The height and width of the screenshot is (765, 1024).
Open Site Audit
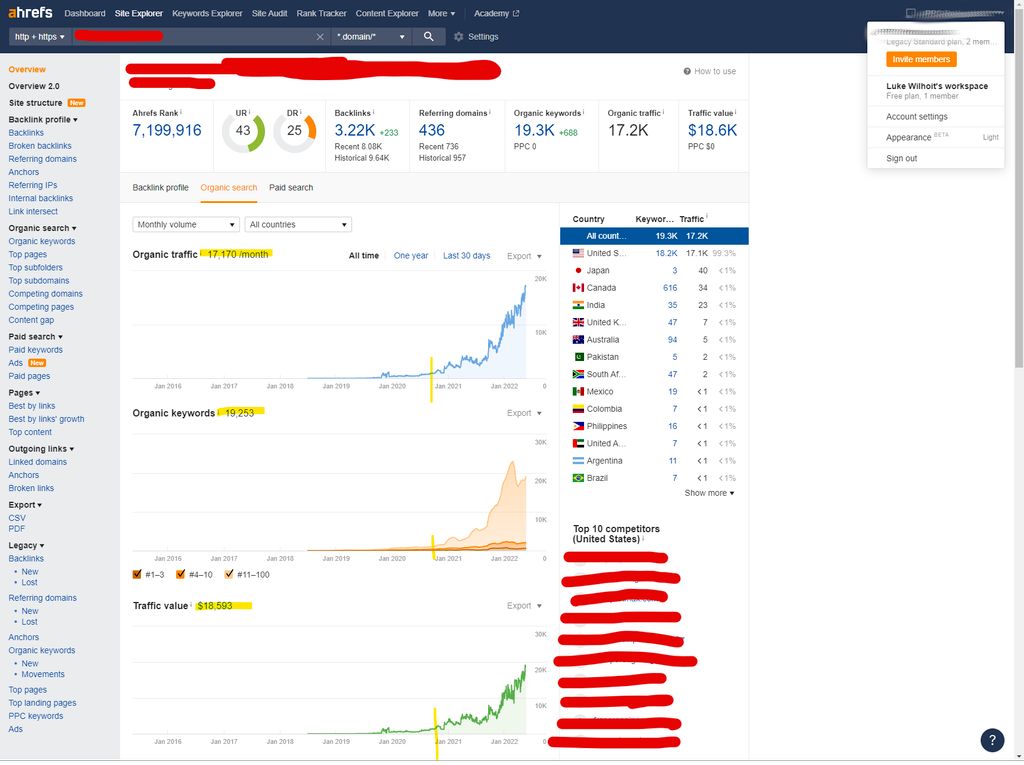point(270,13)
